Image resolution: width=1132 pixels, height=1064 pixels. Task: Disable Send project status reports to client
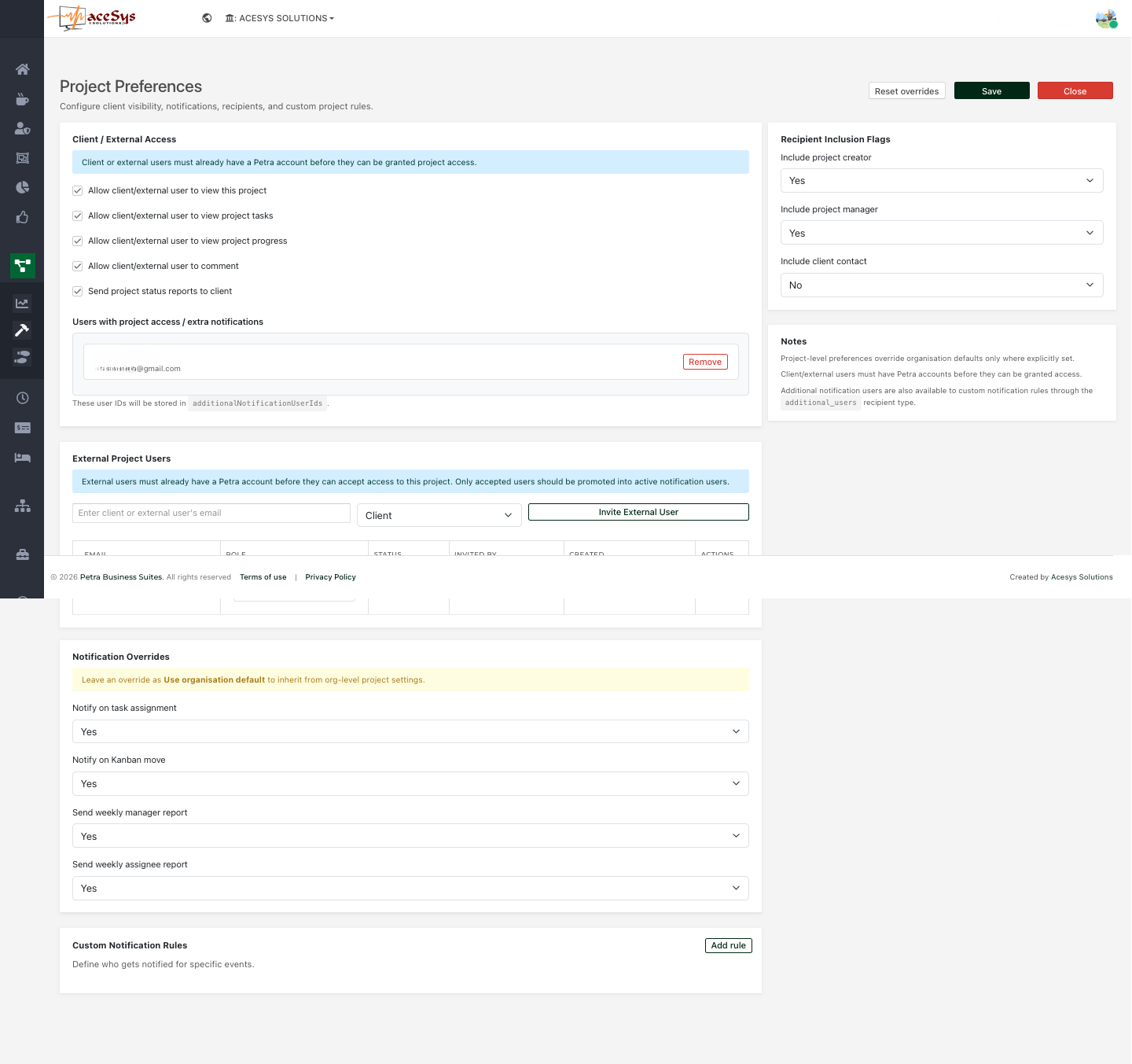(77, 291)
